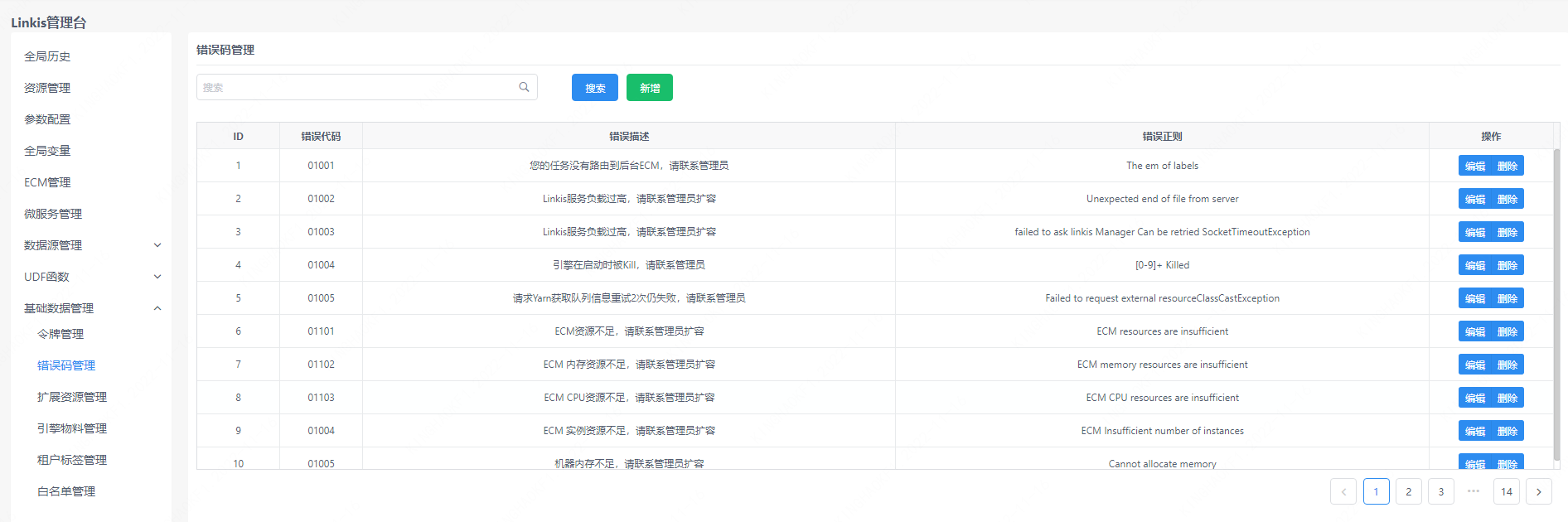Delete the row with error code 01002
This screenshot has height=522, width=1568.
[1507, 199]
